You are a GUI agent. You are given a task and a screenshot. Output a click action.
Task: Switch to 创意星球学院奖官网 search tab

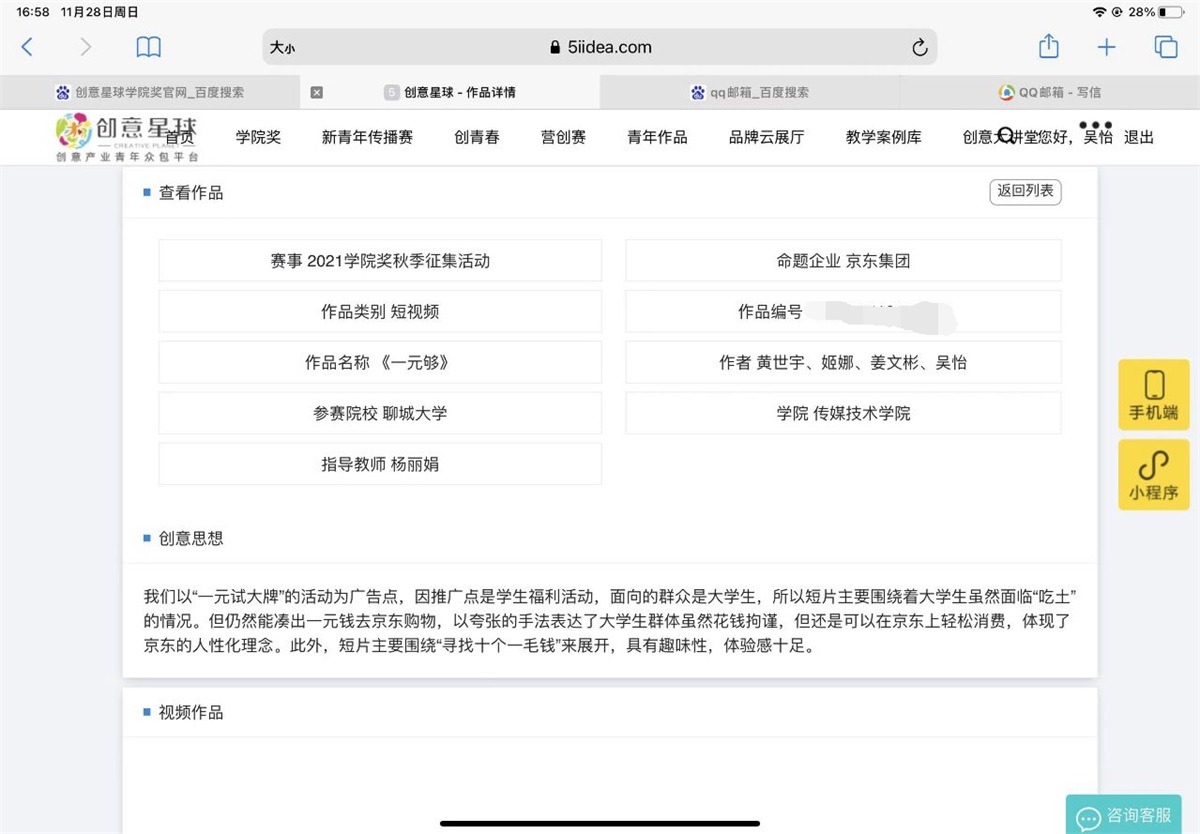tap(150, 92)
